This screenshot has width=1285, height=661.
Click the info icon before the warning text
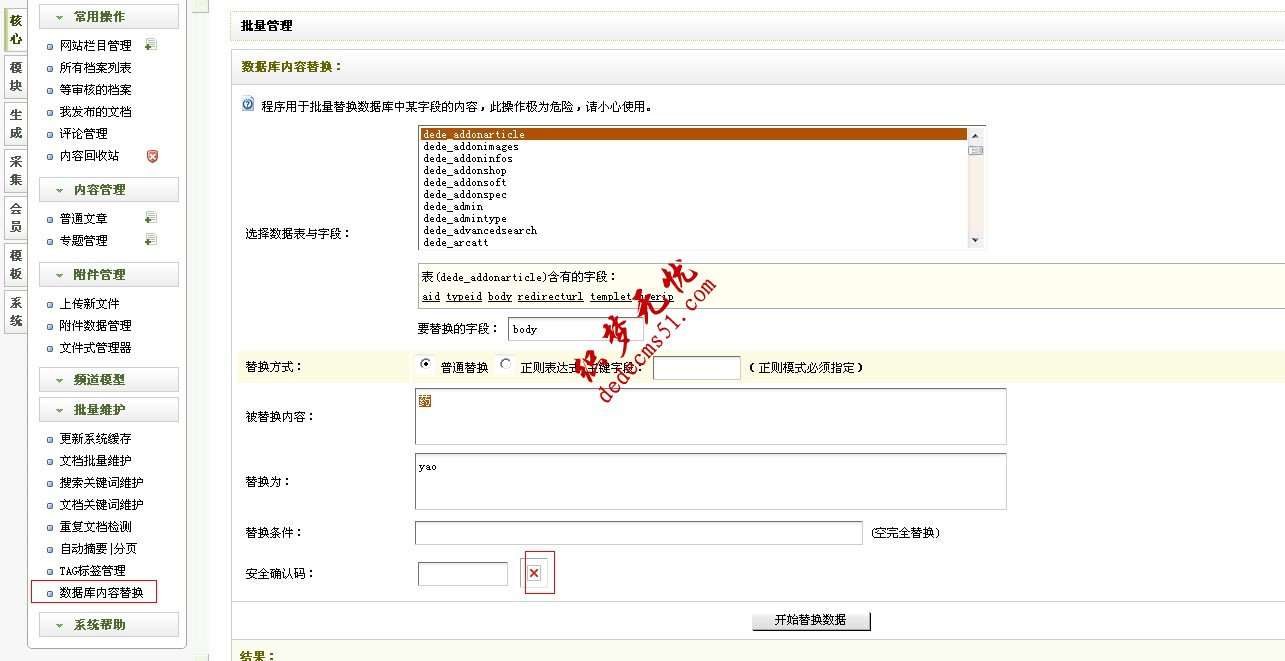point(246,105)
